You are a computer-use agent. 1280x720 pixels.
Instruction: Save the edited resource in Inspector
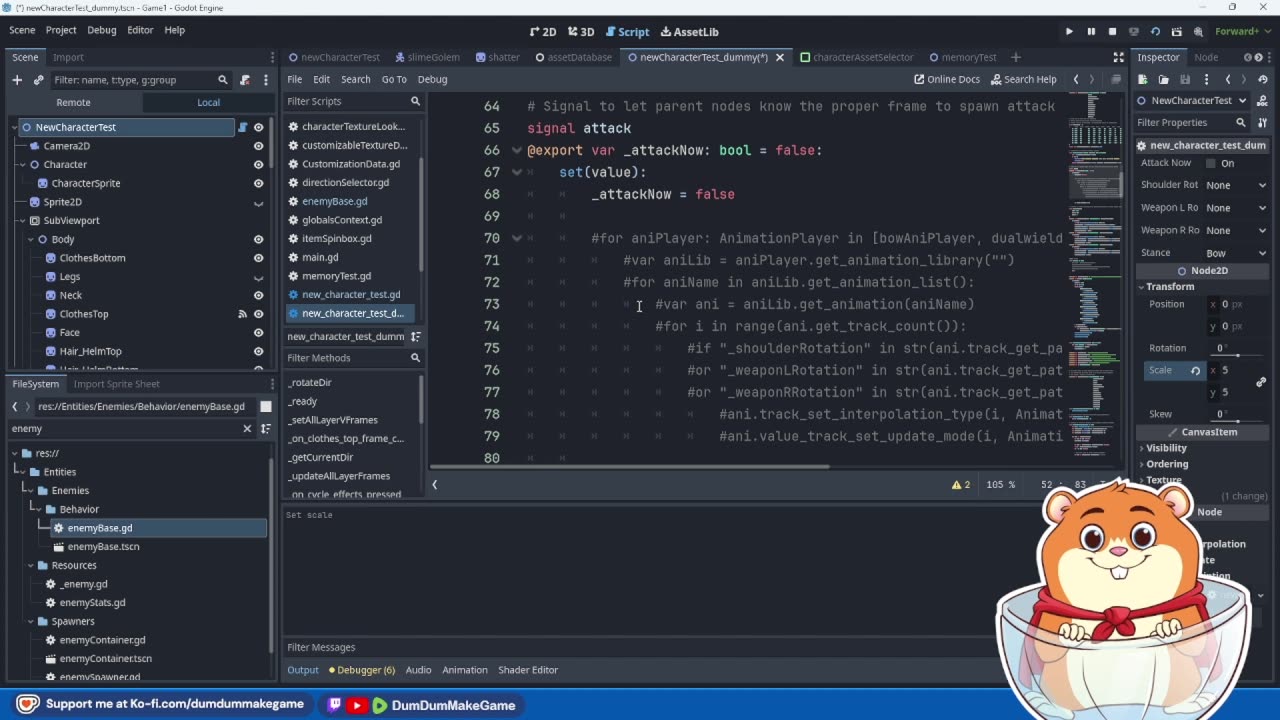coord(1184,79)
